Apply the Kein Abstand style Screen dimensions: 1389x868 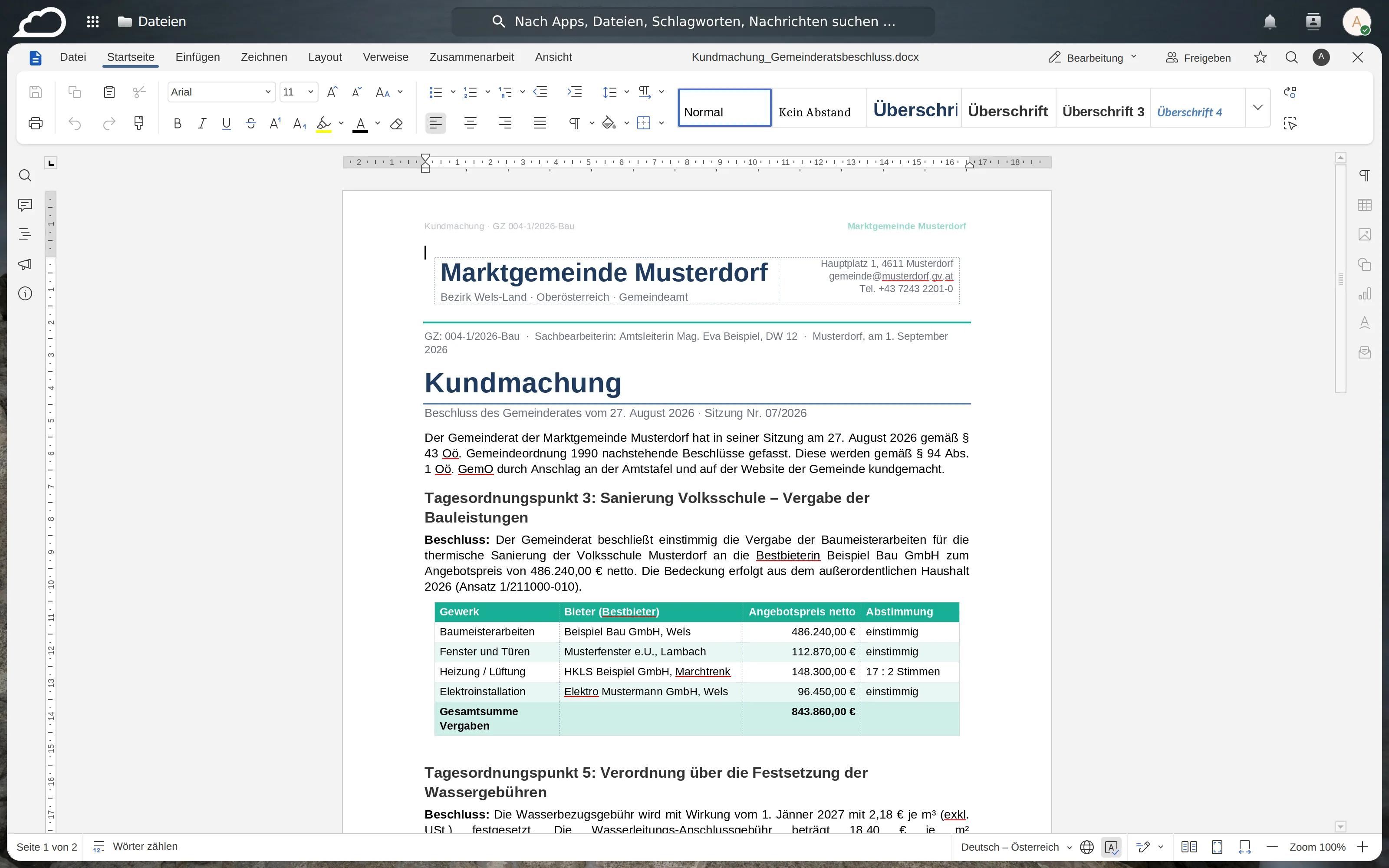(x=819, y=108)
